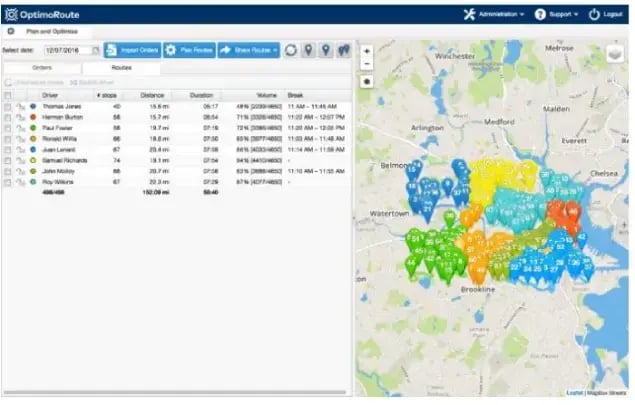
Task: Select the driver name Samuel Richards
Action: coord(65,161)
